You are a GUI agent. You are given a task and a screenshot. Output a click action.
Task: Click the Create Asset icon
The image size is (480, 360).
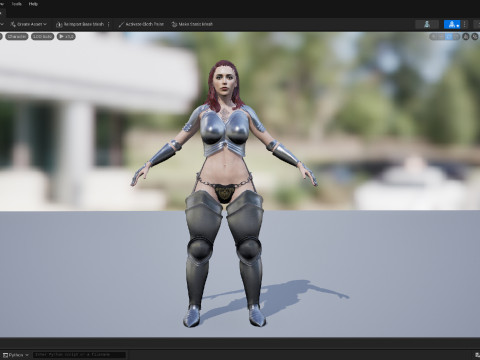[13, 24]
